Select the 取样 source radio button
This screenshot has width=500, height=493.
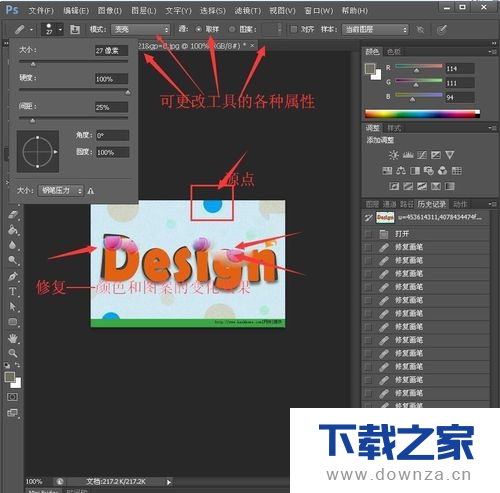(x=199, y=29)
